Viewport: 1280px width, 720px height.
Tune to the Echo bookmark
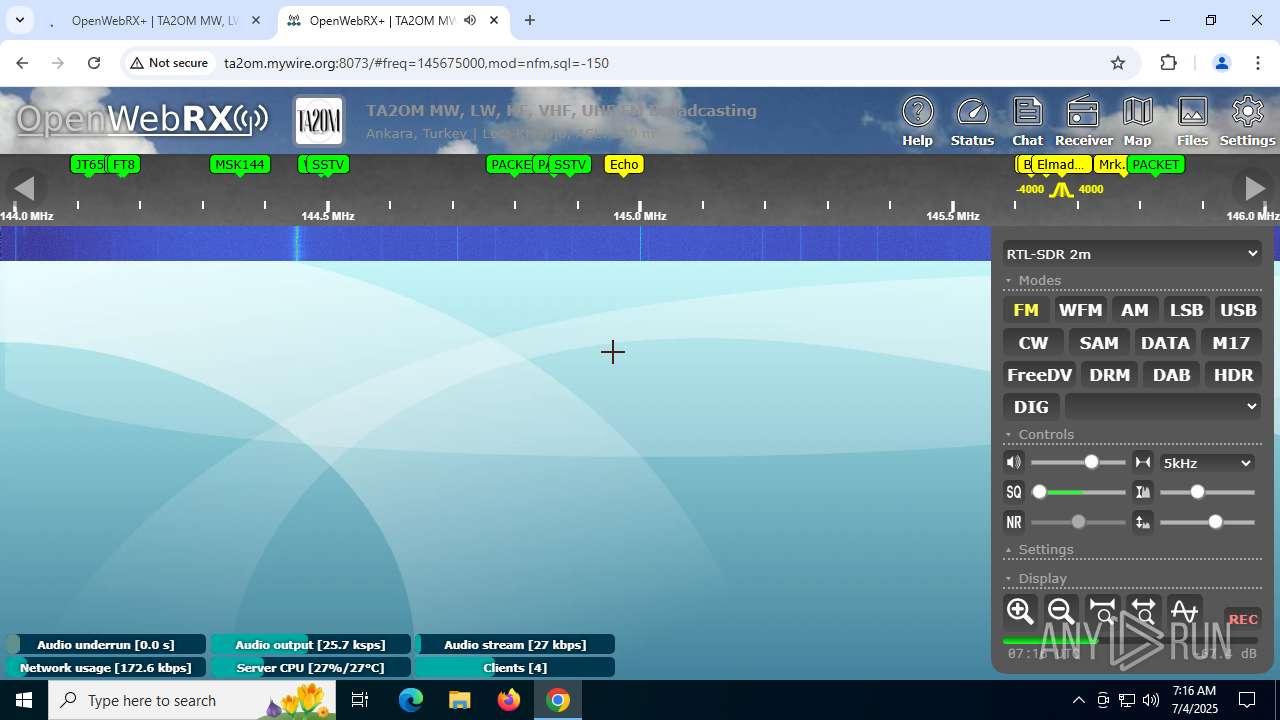click(x=623, y=165)
